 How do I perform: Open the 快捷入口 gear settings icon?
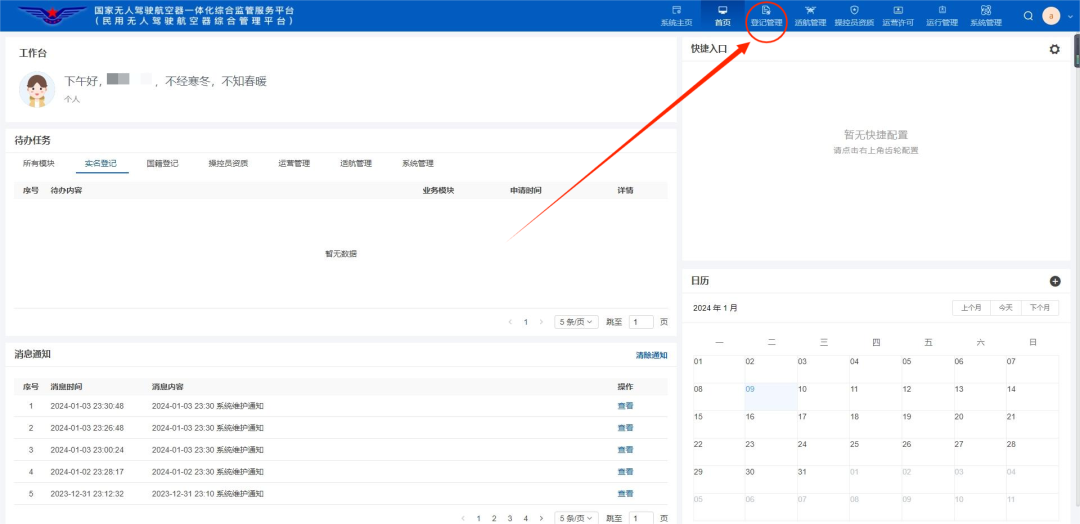1055,49
